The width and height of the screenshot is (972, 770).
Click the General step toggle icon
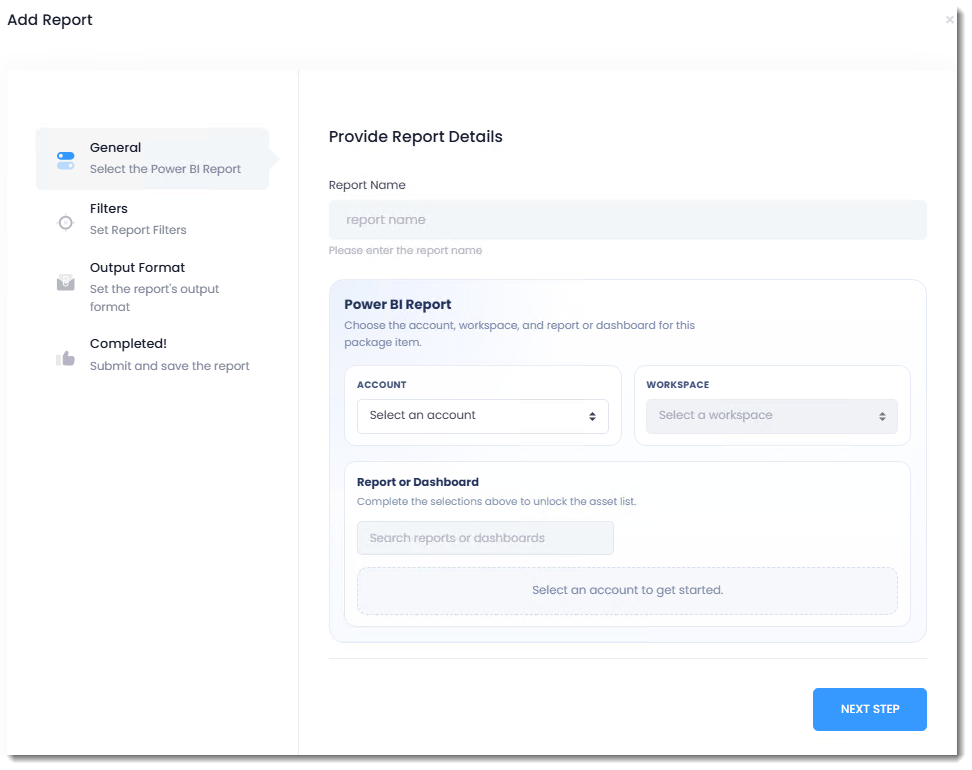pos(66,160)
